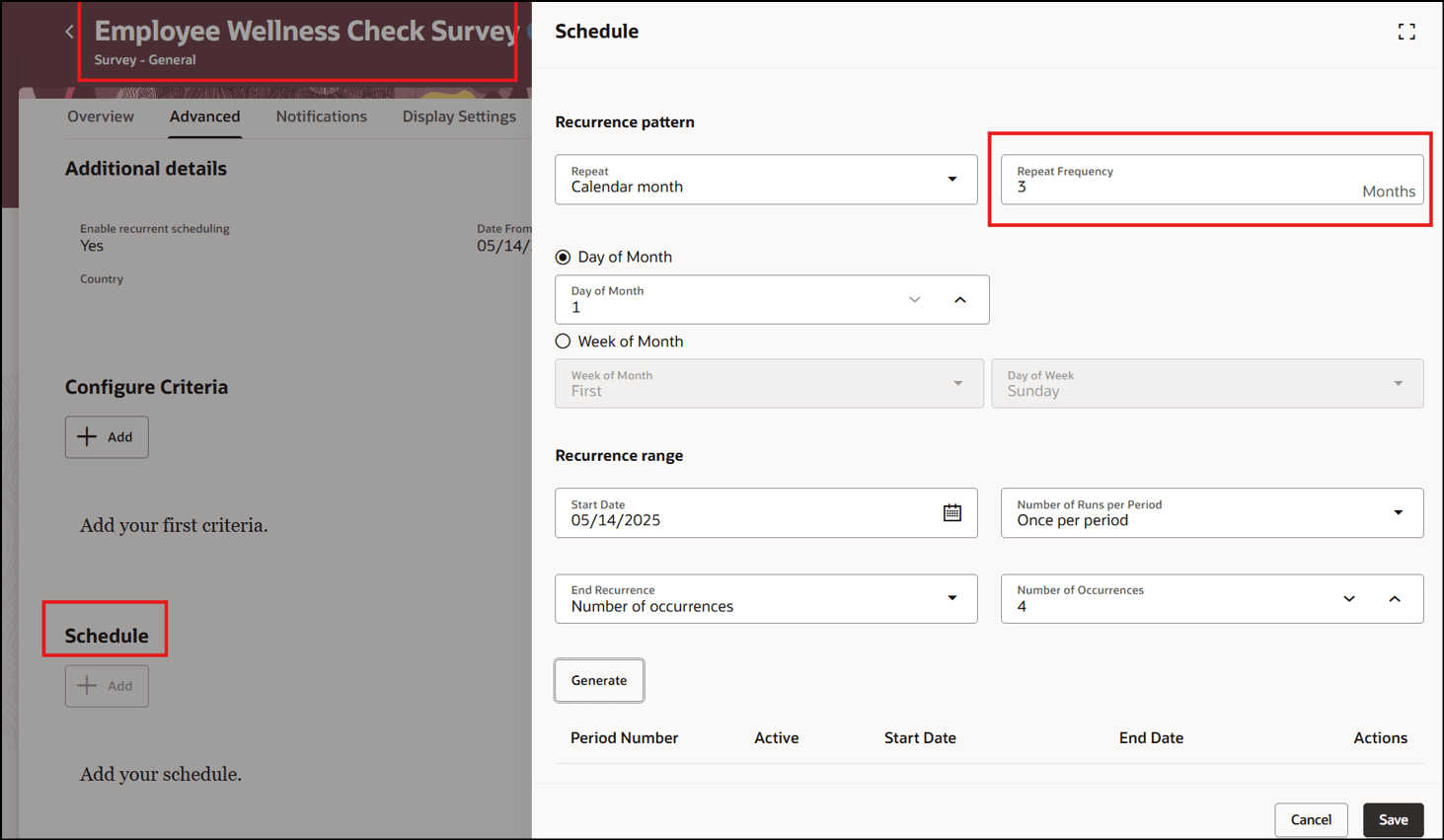Click the Generate button
This screenshot has width=1444, height=840.
pos(599,680)
